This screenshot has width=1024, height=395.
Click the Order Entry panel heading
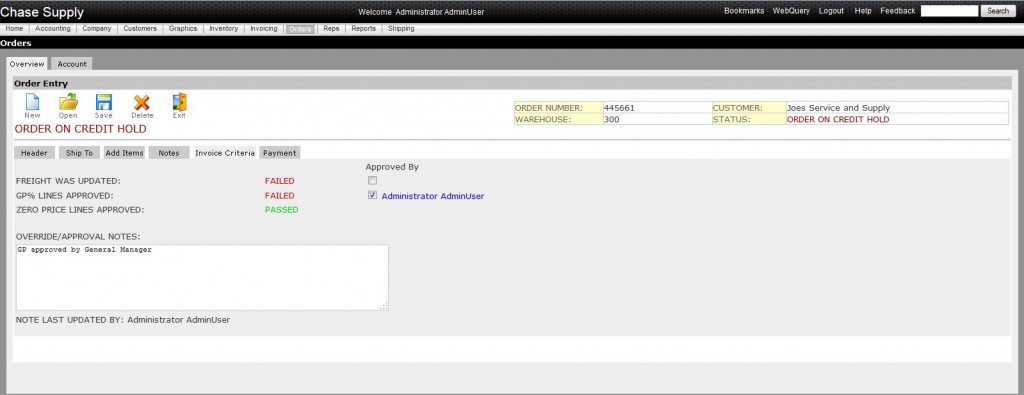pos(41,84)
